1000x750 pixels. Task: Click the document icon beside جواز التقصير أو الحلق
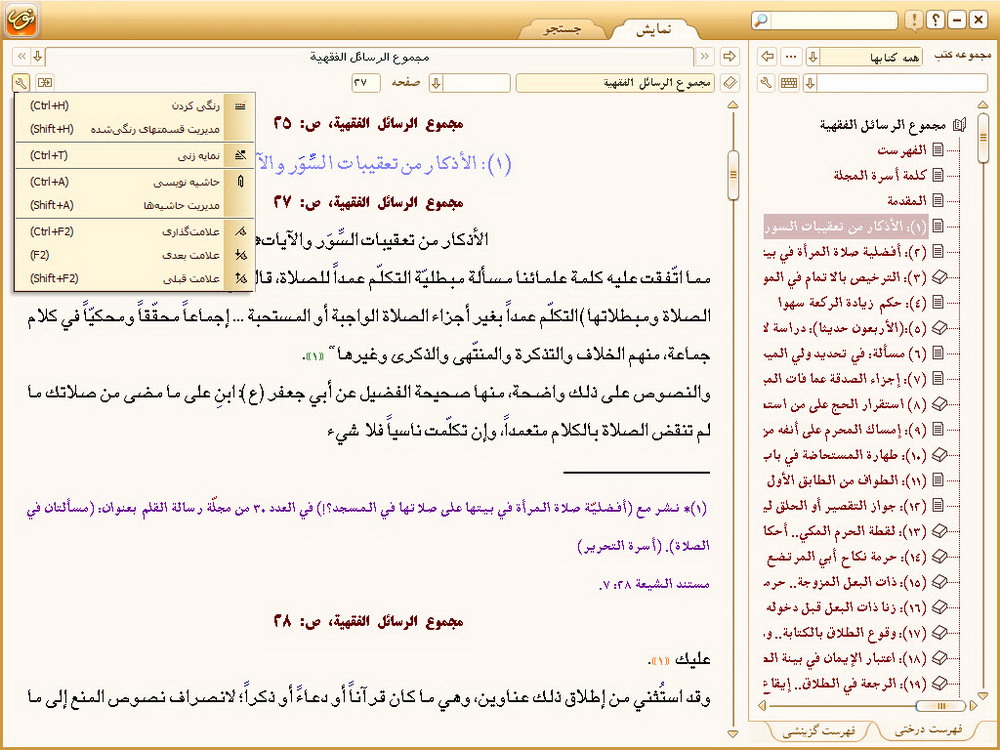(938, 505)
